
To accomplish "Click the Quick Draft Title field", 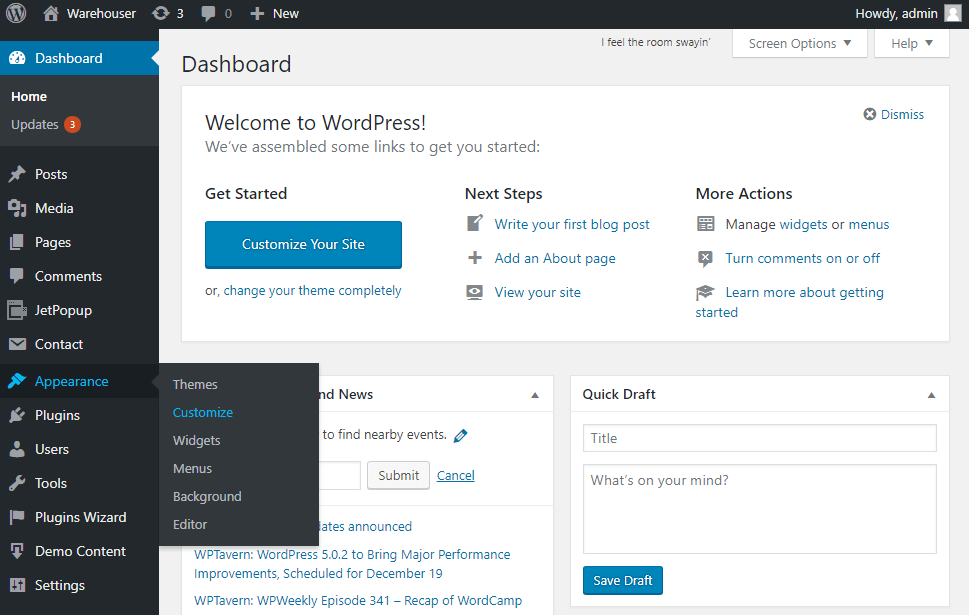I will pyautogui.click(x=760, y=438).
